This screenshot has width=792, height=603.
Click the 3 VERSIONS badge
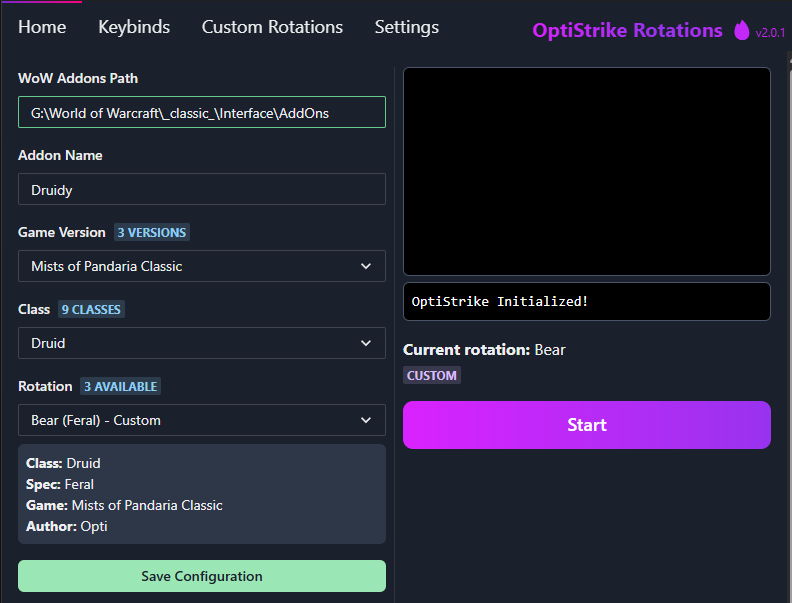[152, 232]
